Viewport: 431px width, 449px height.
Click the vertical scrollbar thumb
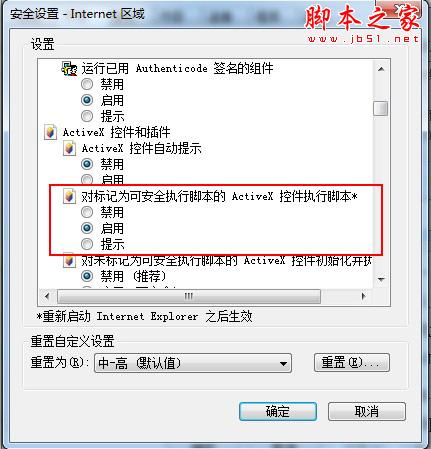(381, 108)
